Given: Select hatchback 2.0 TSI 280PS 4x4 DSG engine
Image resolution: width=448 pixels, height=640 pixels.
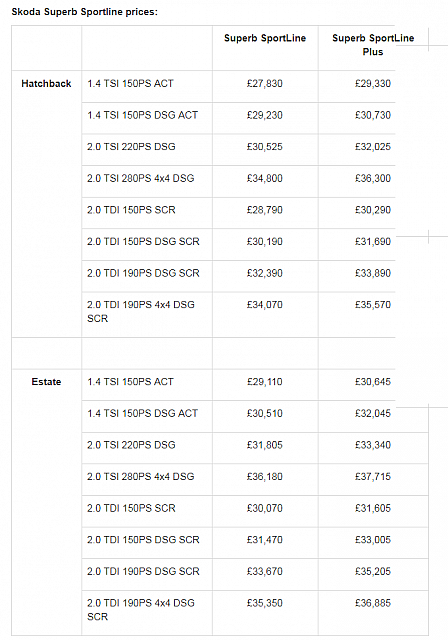Looking at the screenshot, I should pyautogui.click(x=140, y=178).
